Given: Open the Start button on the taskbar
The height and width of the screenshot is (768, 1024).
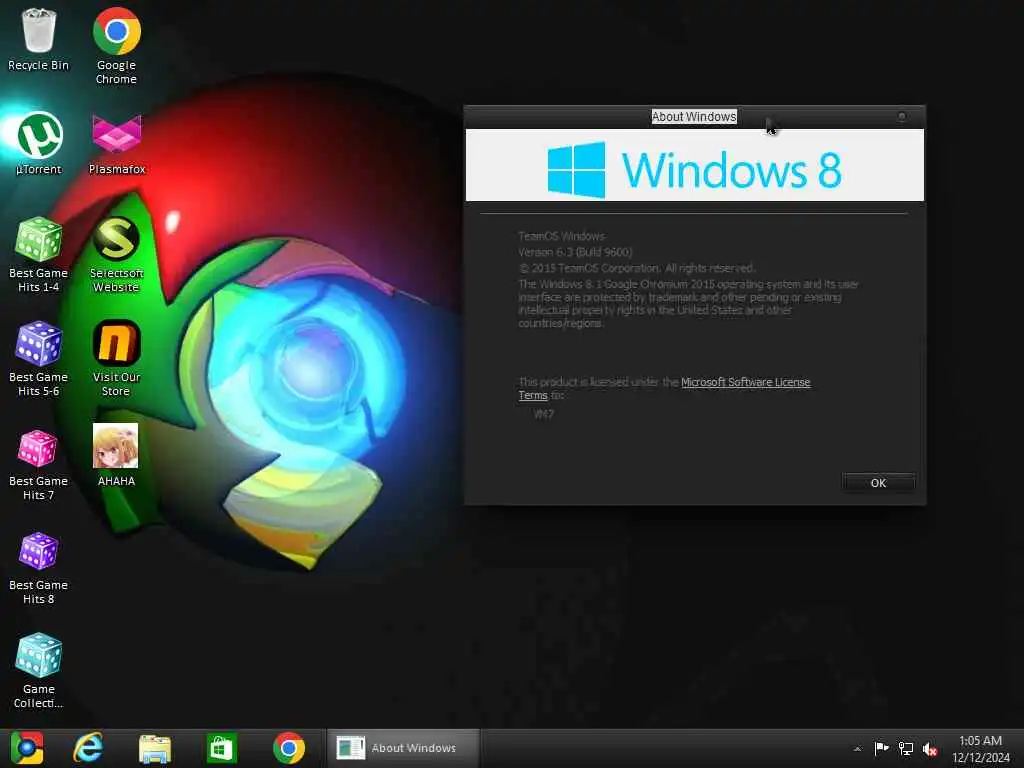Looking at the screenshot, I should pyautogui.click(x=27, y=748).
